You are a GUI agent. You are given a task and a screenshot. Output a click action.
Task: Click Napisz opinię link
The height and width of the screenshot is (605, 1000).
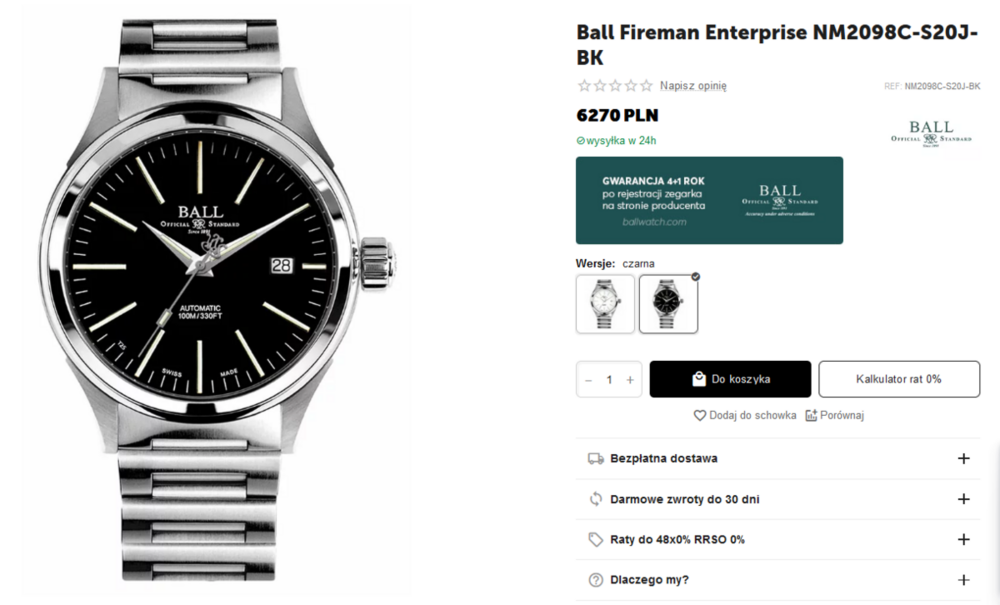click(693, 86)
